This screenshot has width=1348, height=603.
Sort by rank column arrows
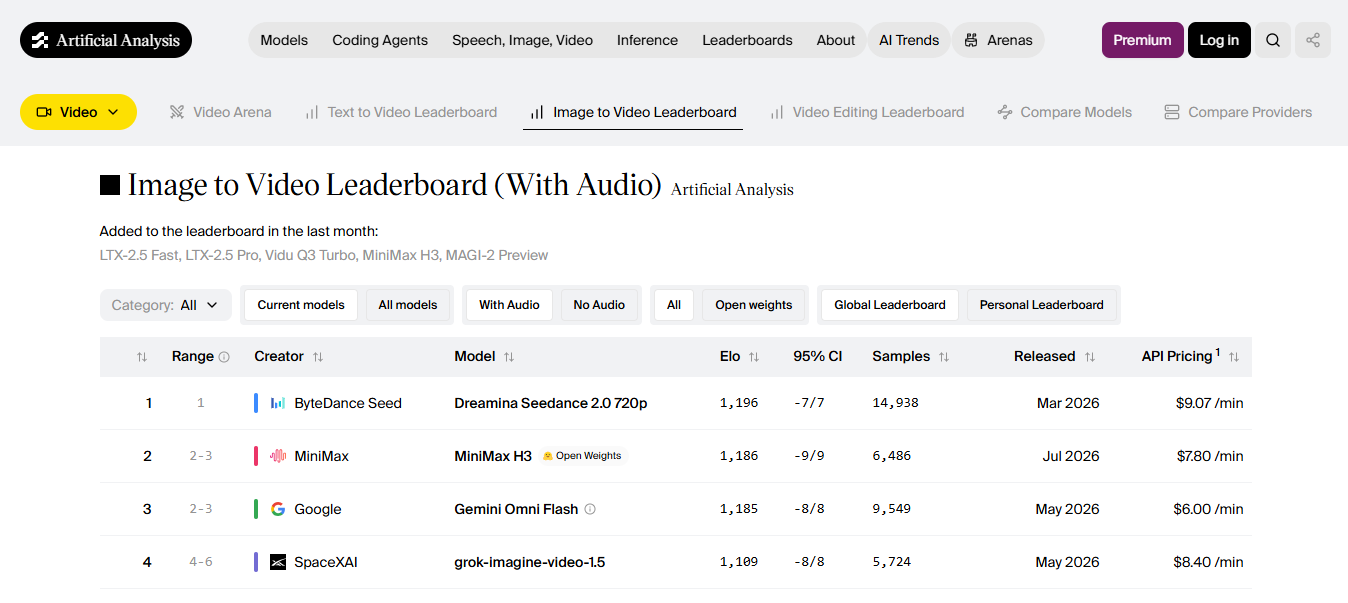tap(142, 357)
